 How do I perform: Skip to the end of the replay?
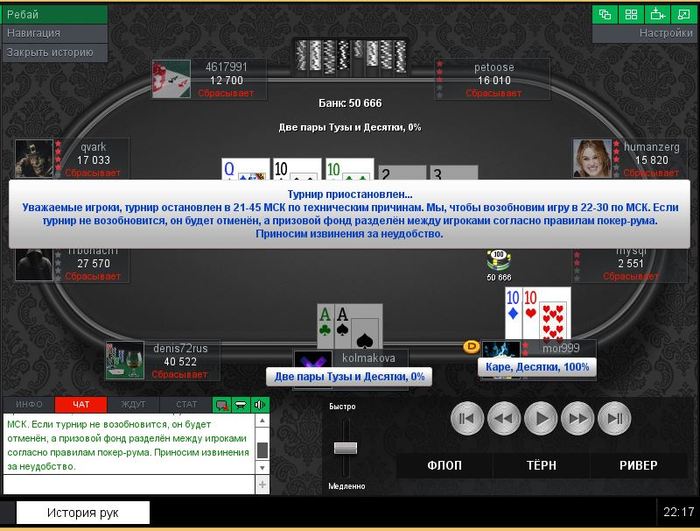coord(614,418)
